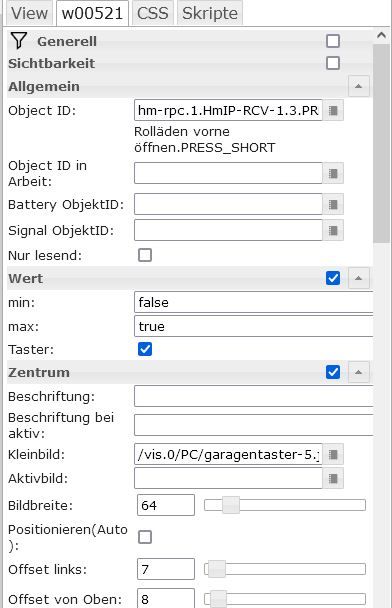Adjust the Offset von Oben slider
The width and height of the screenshot is (392, 608).
pos(285,599)
